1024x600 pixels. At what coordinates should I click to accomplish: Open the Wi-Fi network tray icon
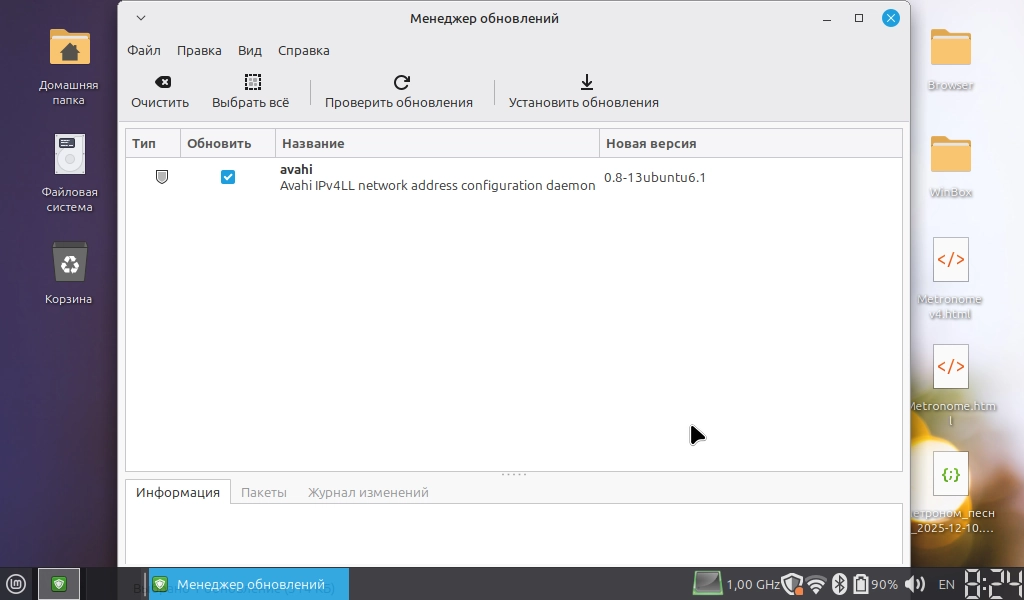coord(816,584)
